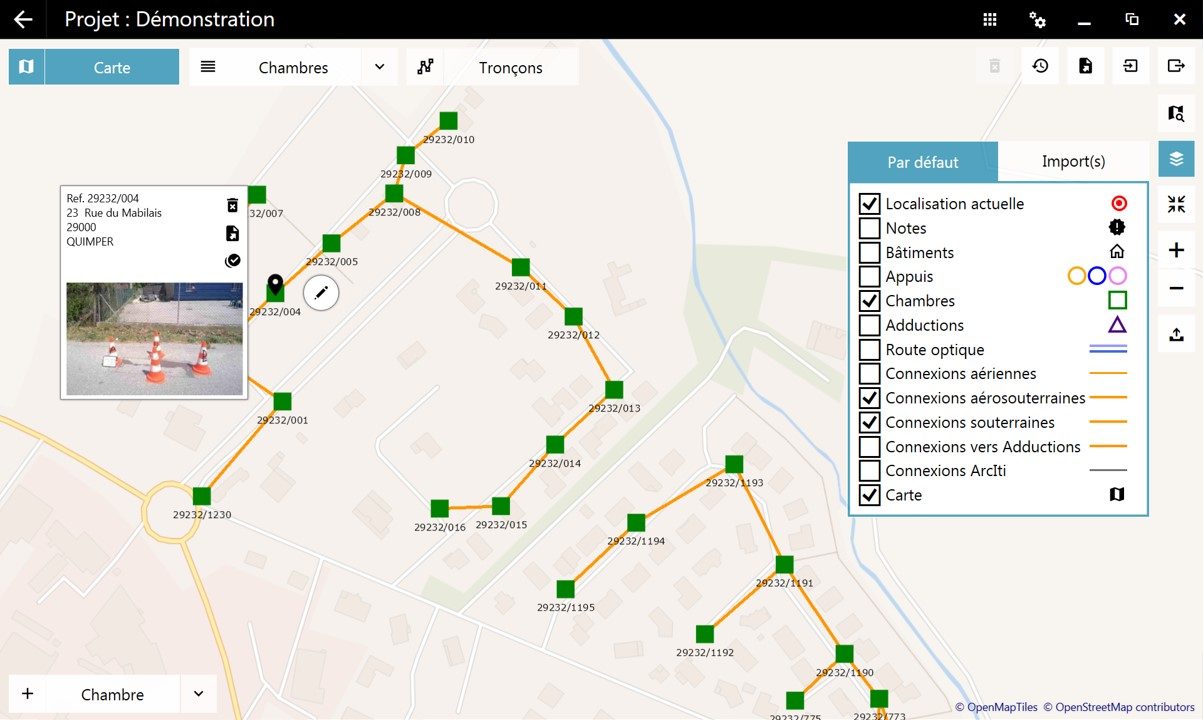
Task: Switch to the Import(s) tab
Action: coord(1073,162)
